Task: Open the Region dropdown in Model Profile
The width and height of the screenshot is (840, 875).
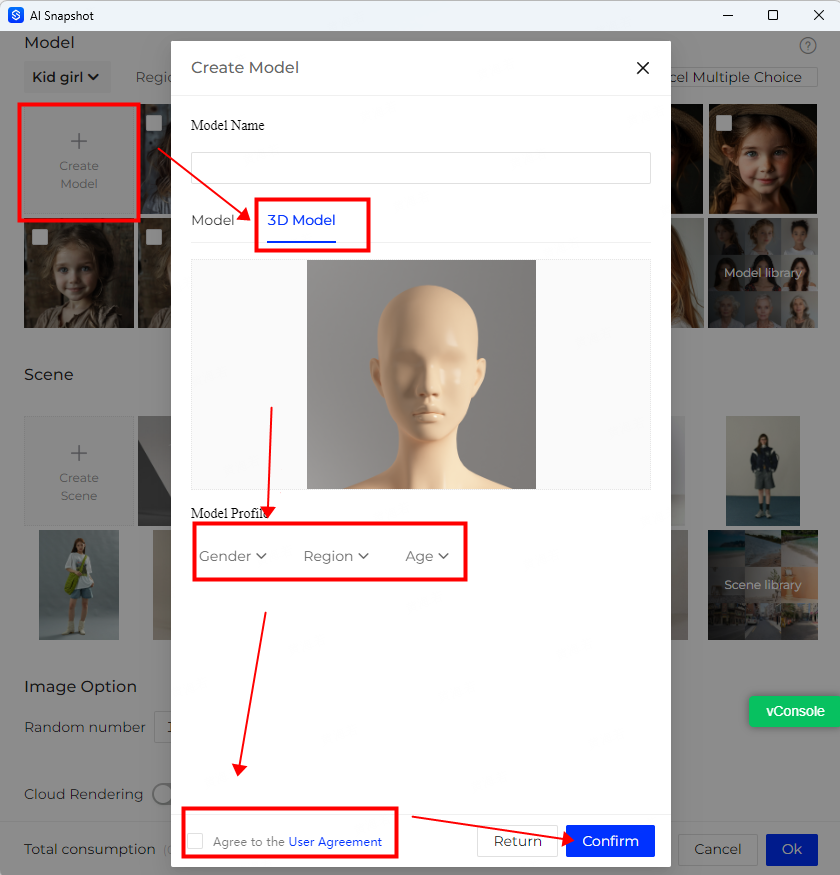Action: point(336,556)
